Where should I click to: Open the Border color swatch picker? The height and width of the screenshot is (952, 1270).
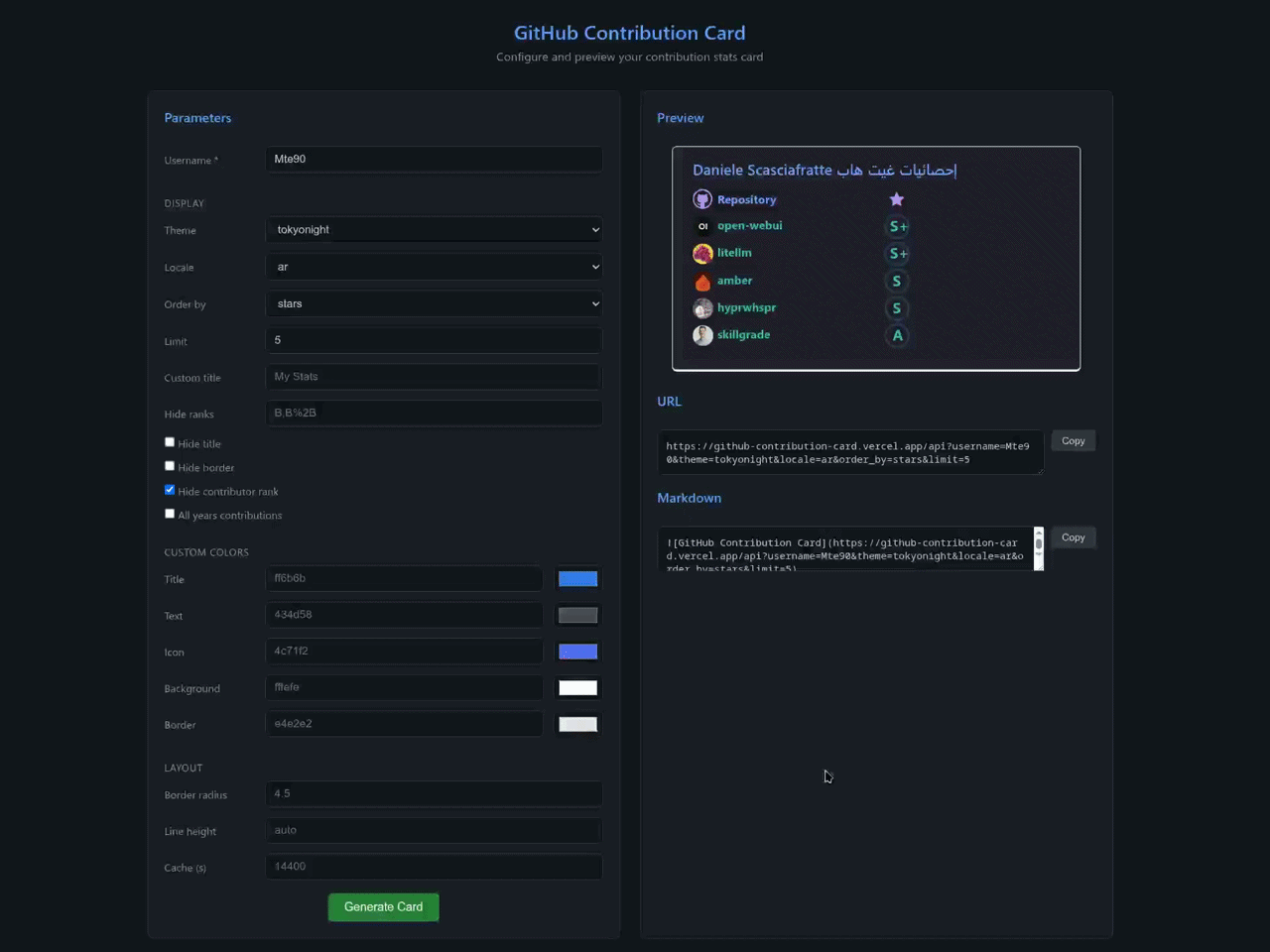click(x=577, y=724)
